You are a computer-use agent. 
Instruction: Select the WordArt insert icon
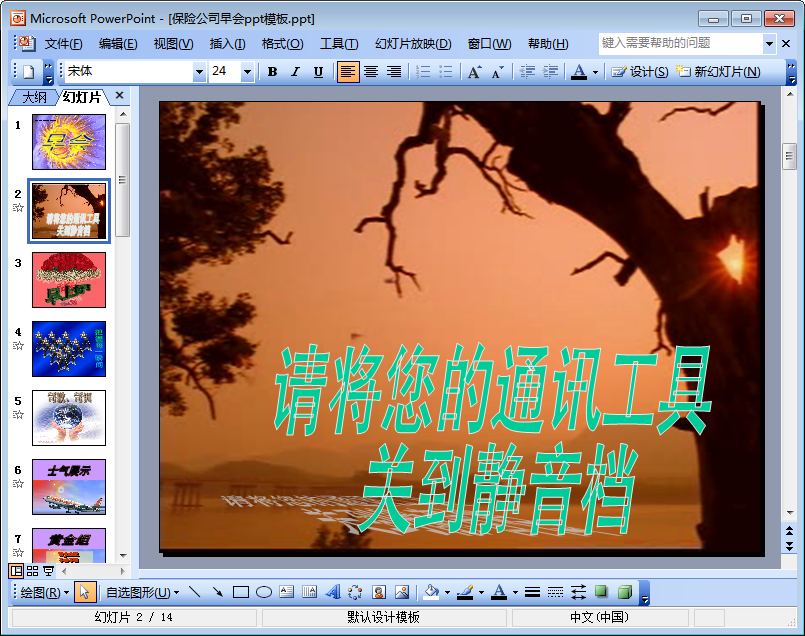point(333,592)
